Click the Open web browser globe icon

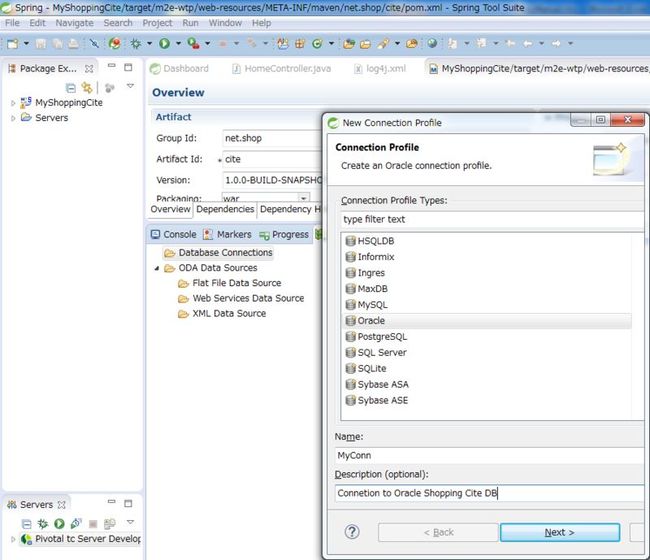[432, 43]
